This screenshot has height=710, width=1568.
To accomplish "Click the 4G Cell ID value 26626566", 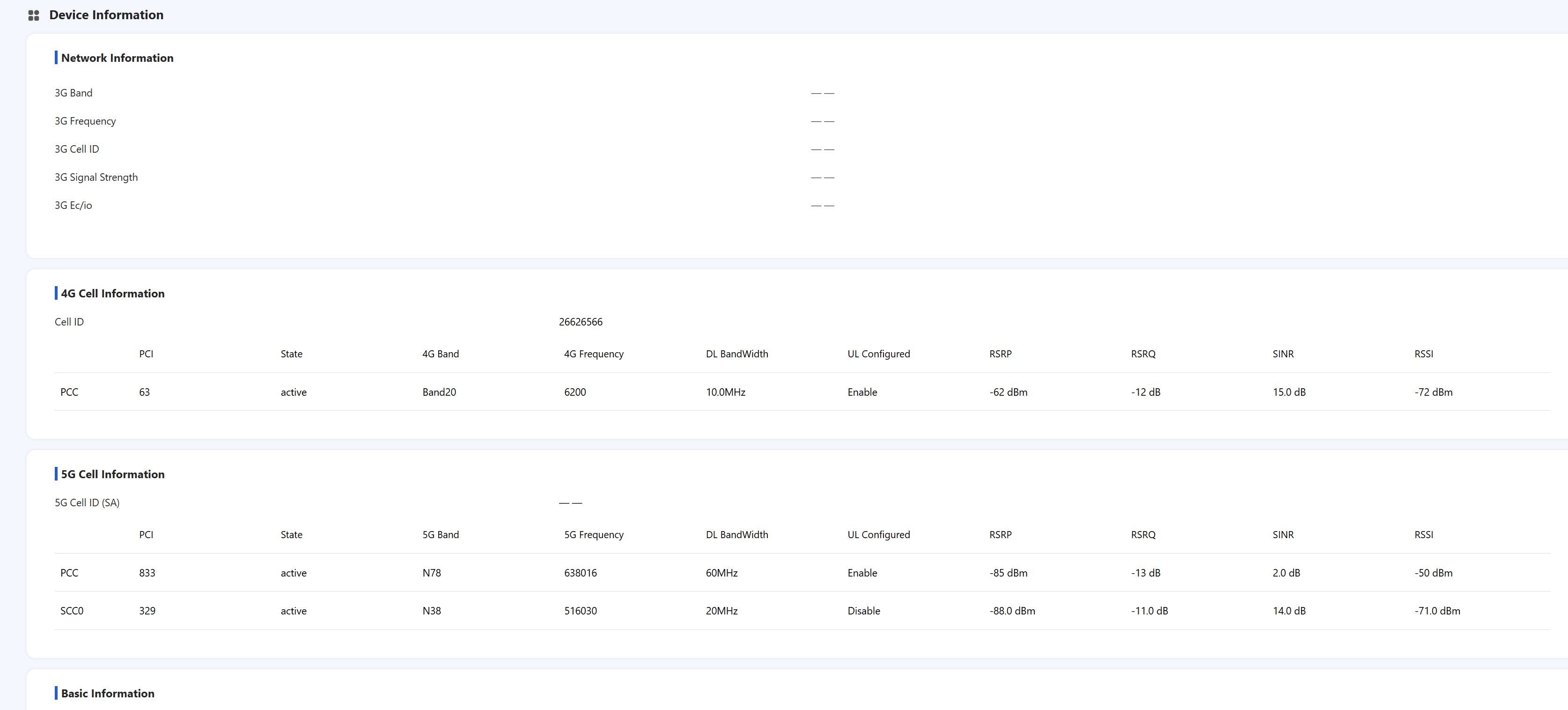I will (580, 322).
